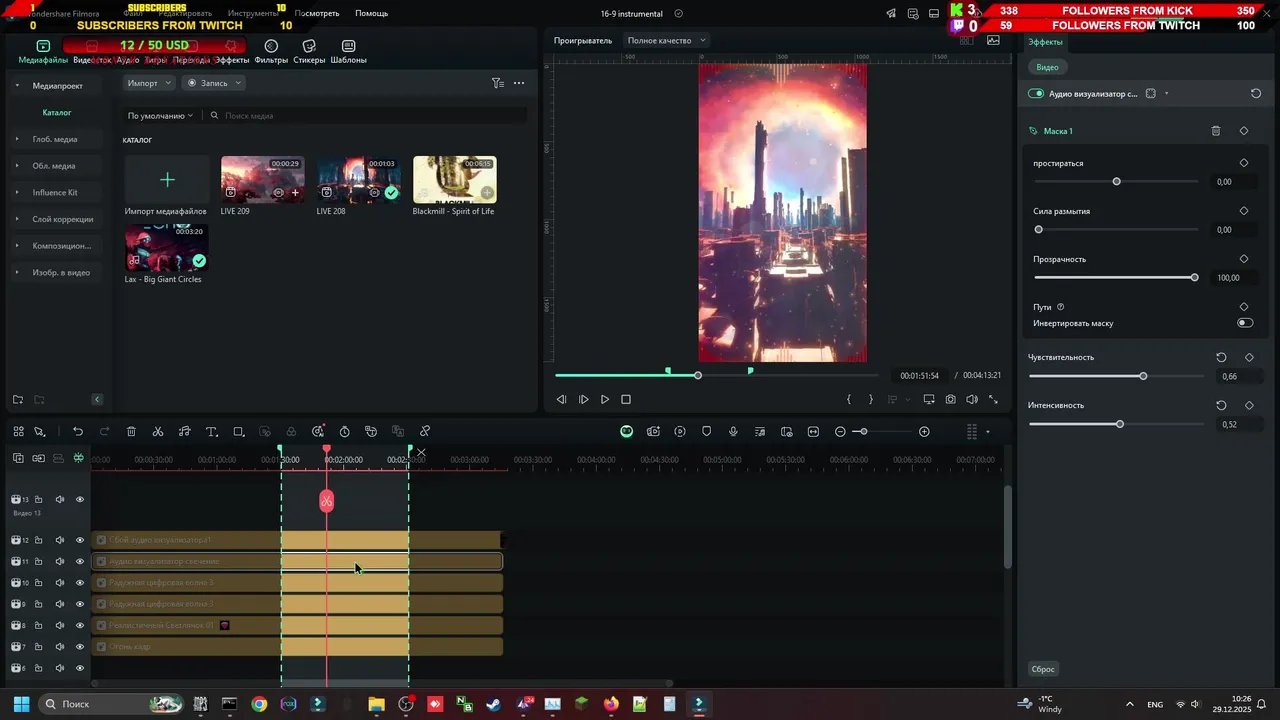Switch to the Стикеры tab
This screenshot has height=720, width=1280.
[309, 52]
